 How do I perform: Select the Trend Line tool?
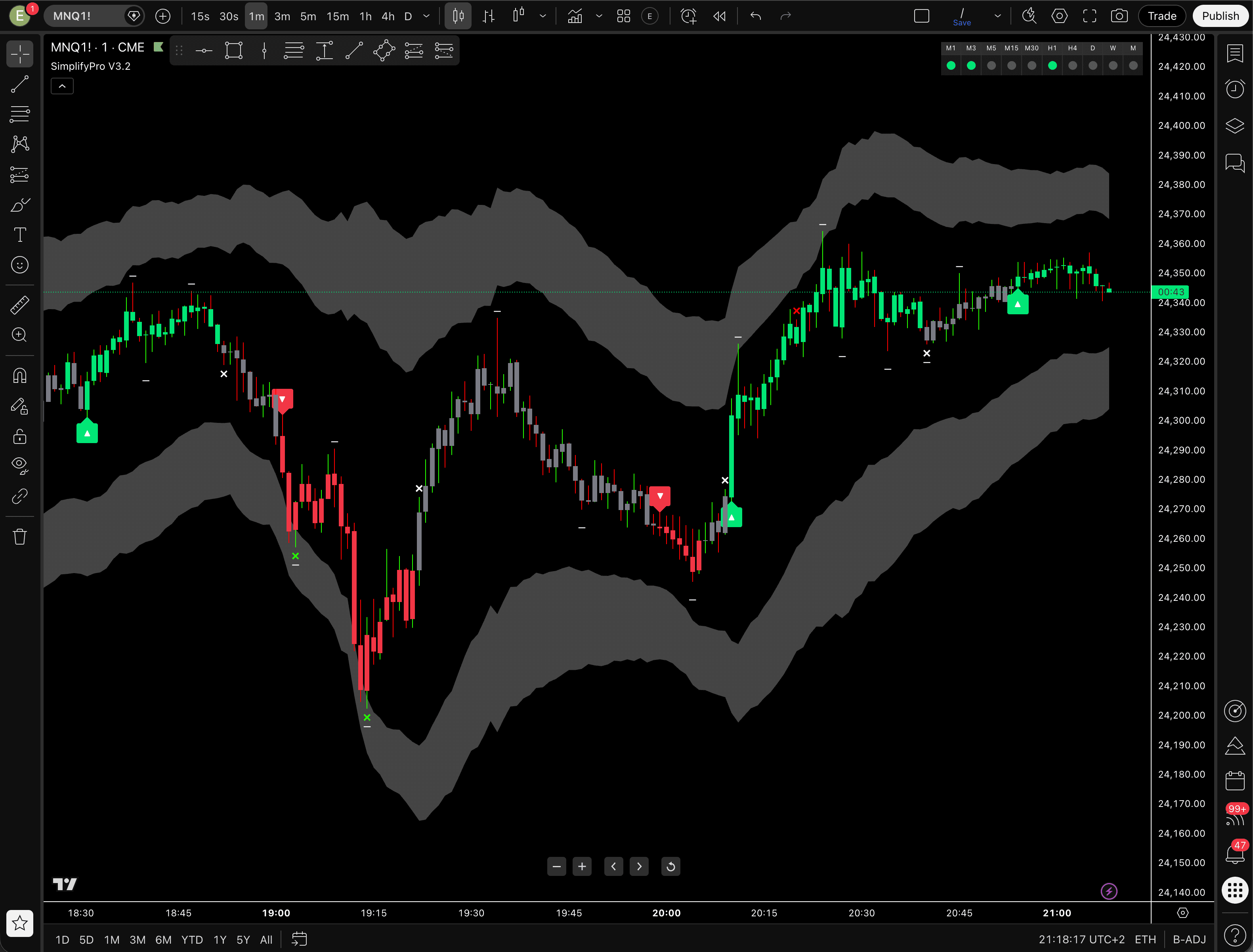pyautogui.click(x=20, y=85)
